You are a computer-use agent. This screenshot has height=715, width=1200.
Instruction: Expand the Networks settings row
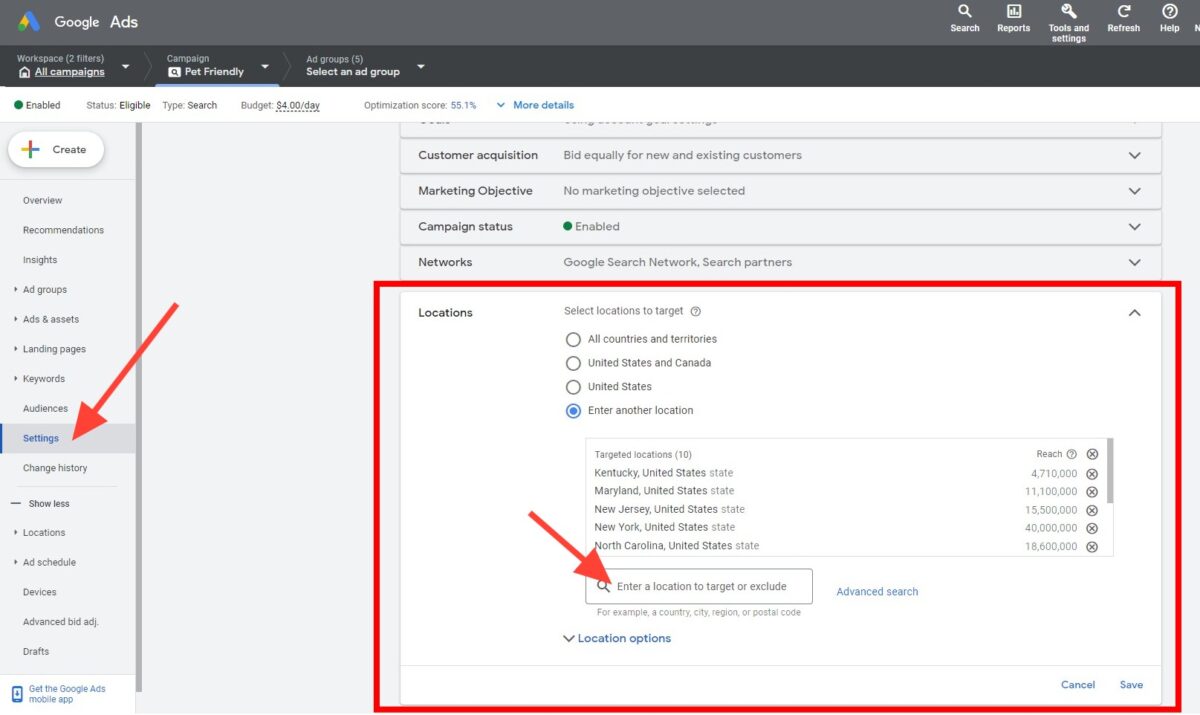point(1134,262)
